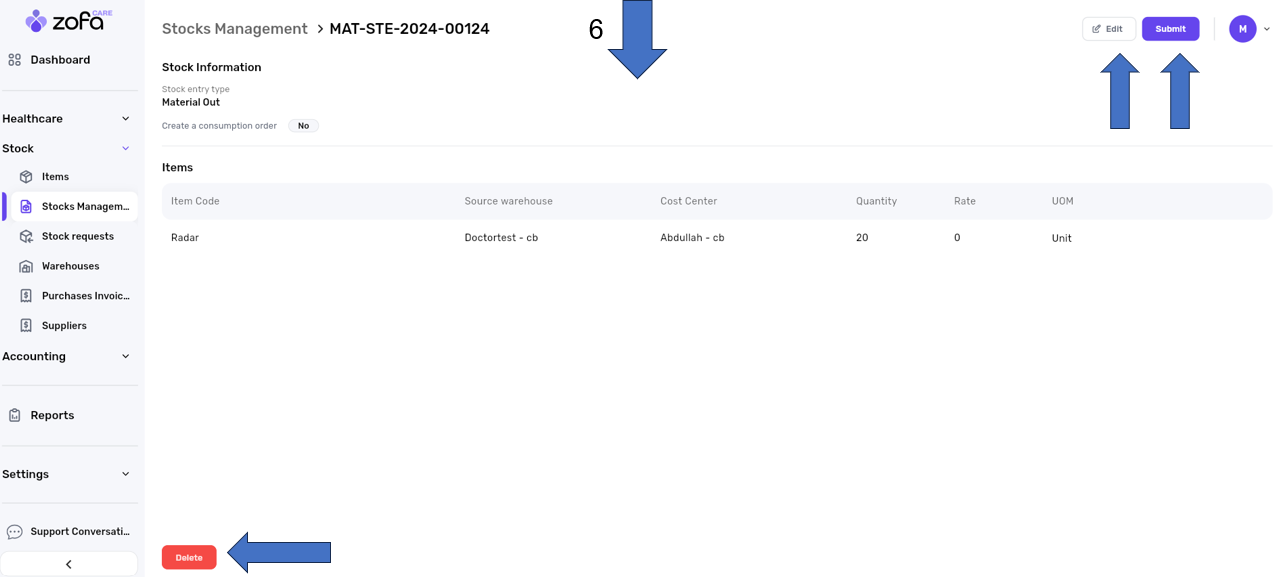The image size is (1278, 577).
Task: Click the Edit button
Action: click(x=1108, y=29)
